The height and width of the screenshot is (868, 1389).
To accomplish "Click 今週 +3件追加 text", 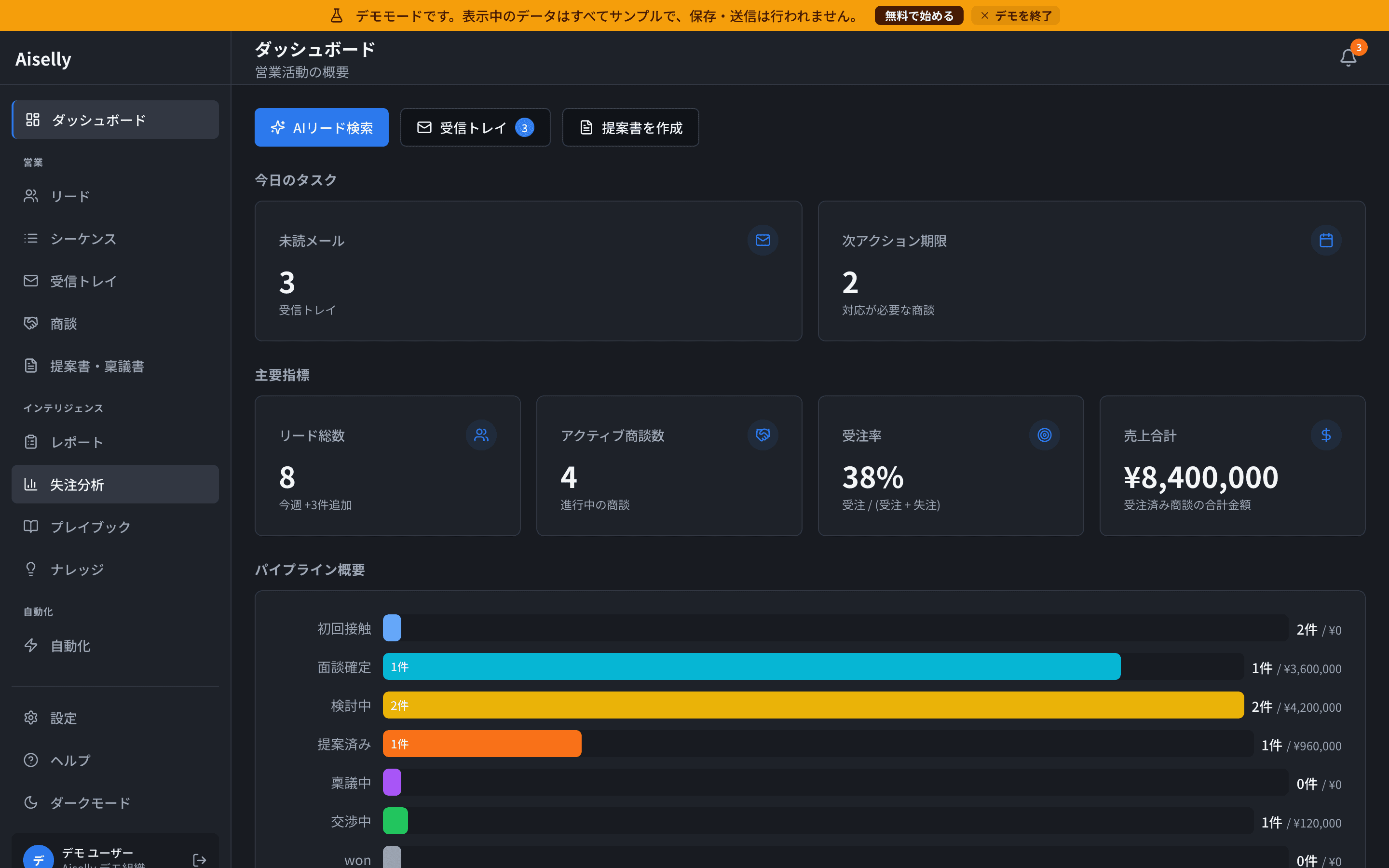I will [x=315, y=505].
